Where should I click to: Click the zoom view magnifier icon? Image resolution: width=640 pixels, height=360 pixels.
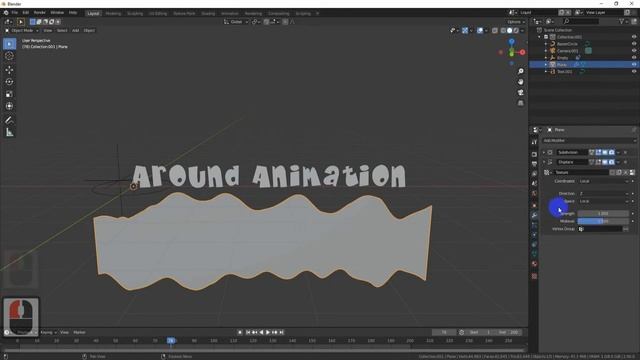coord(521,71)
